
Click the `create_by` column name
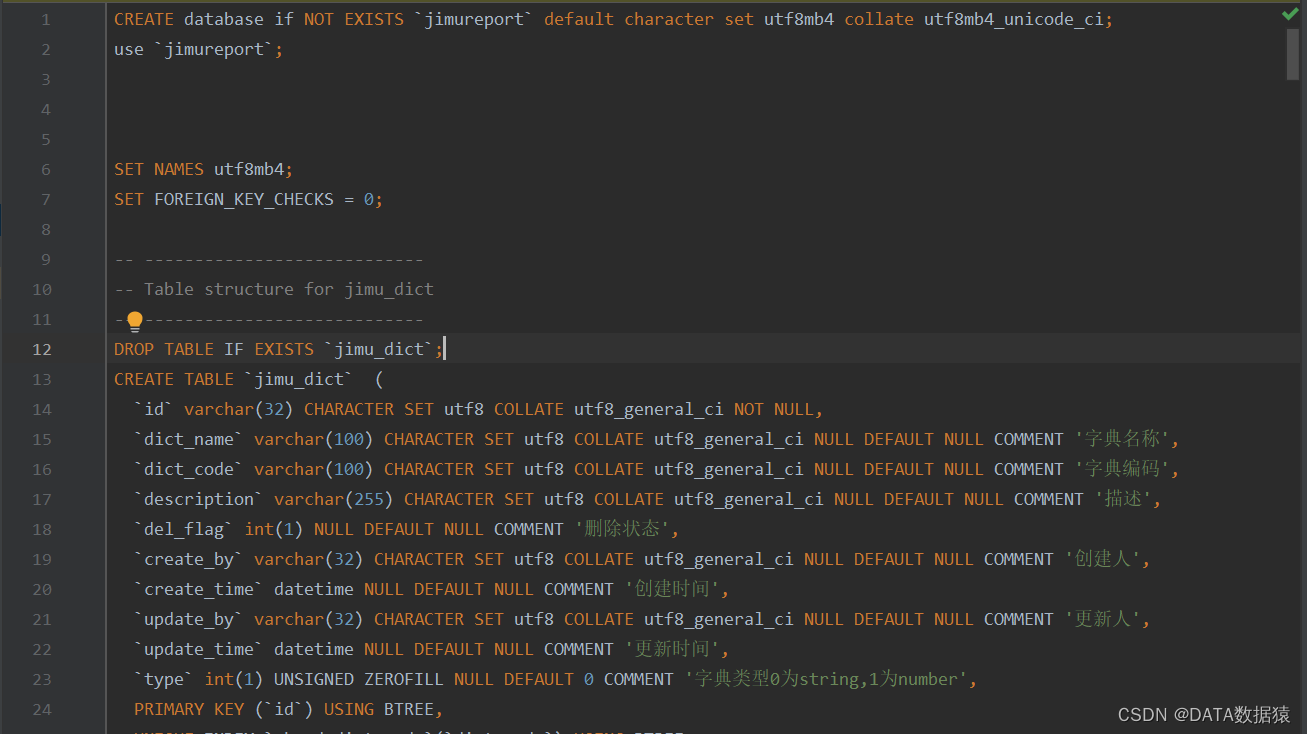click(189, 559)
